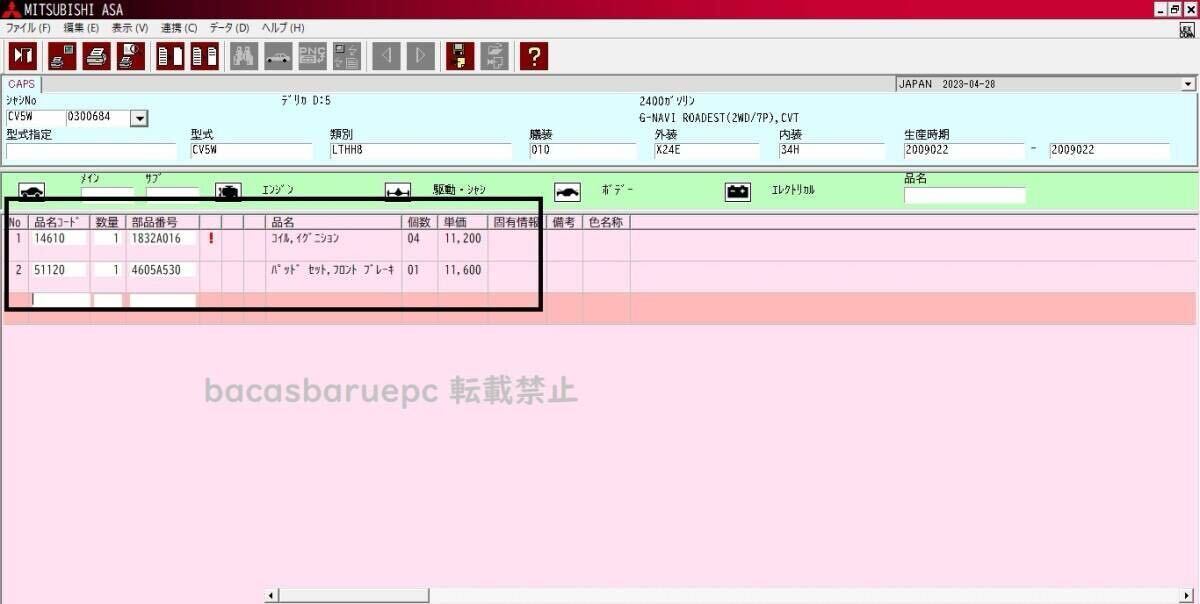Click the 艤装 field showing 010
The width and height of the screenshot is (1200, 604).
pyautogui.click(x=583, y=151)
